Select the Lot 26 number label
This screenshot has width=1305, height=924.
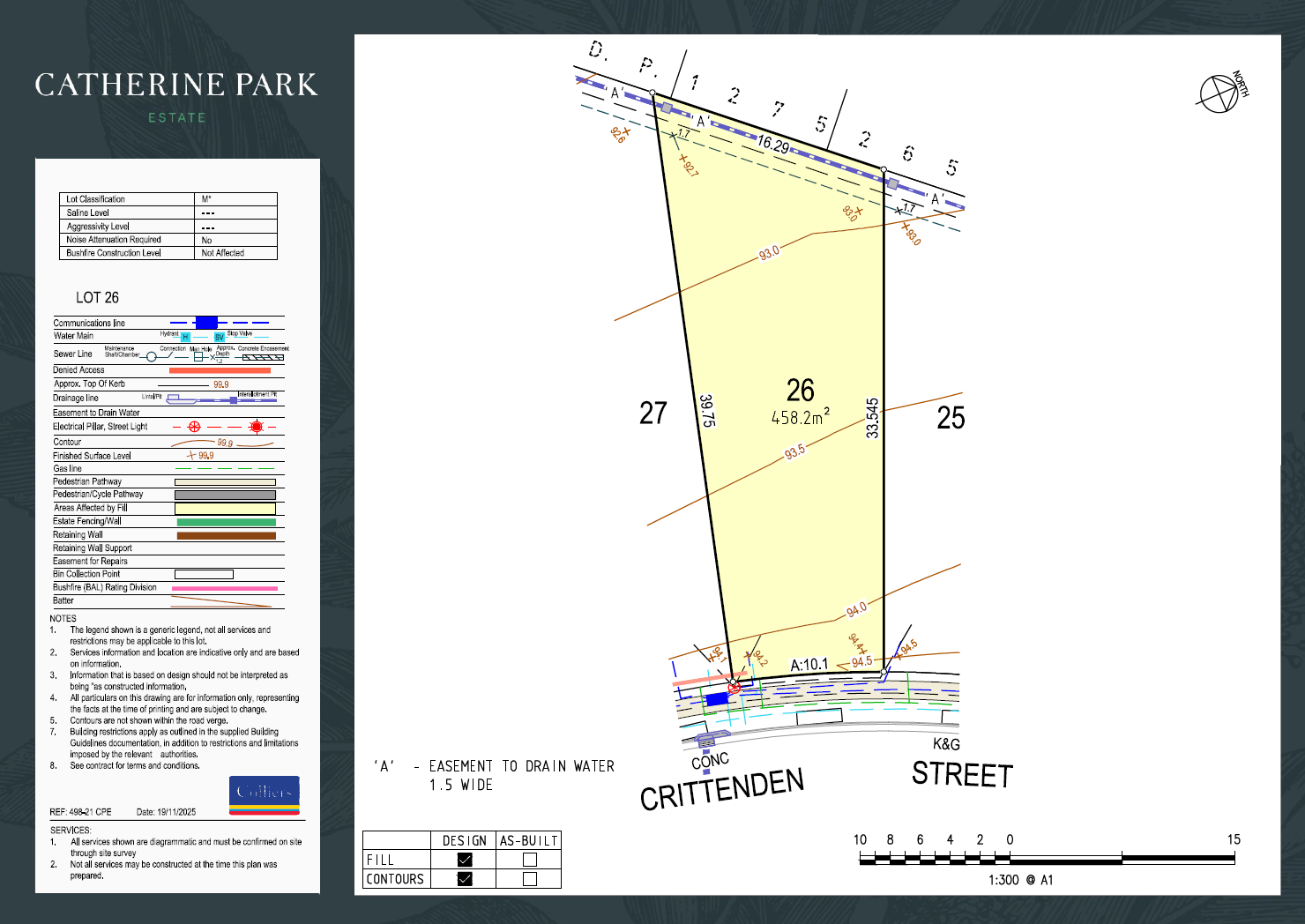tap(800, 391)
